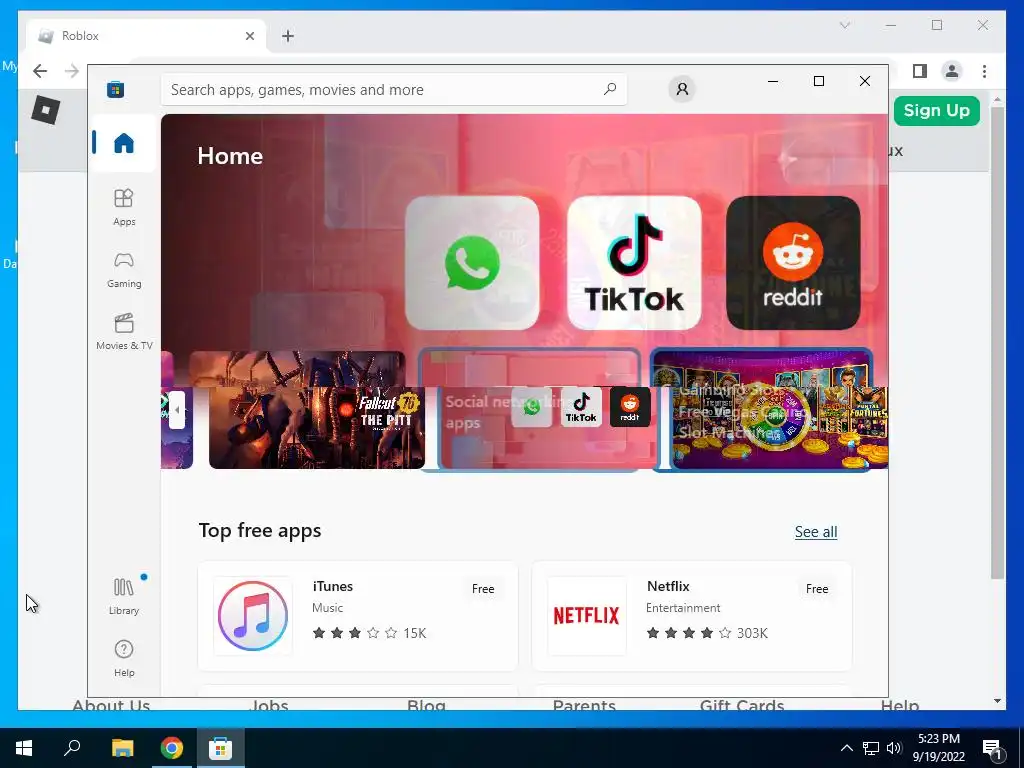Click the large WhatsApp app tile
Screen dimensions: 1024x768
tap(472, 263)
